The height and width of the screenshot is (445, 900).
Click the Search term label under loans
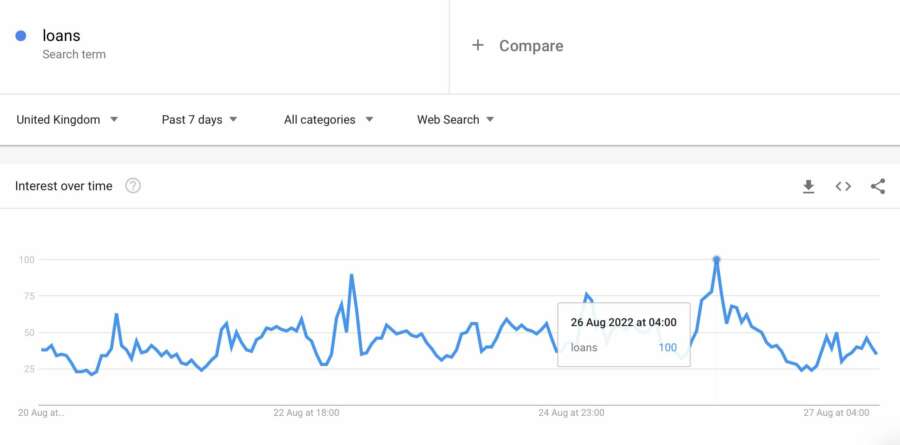73,55
